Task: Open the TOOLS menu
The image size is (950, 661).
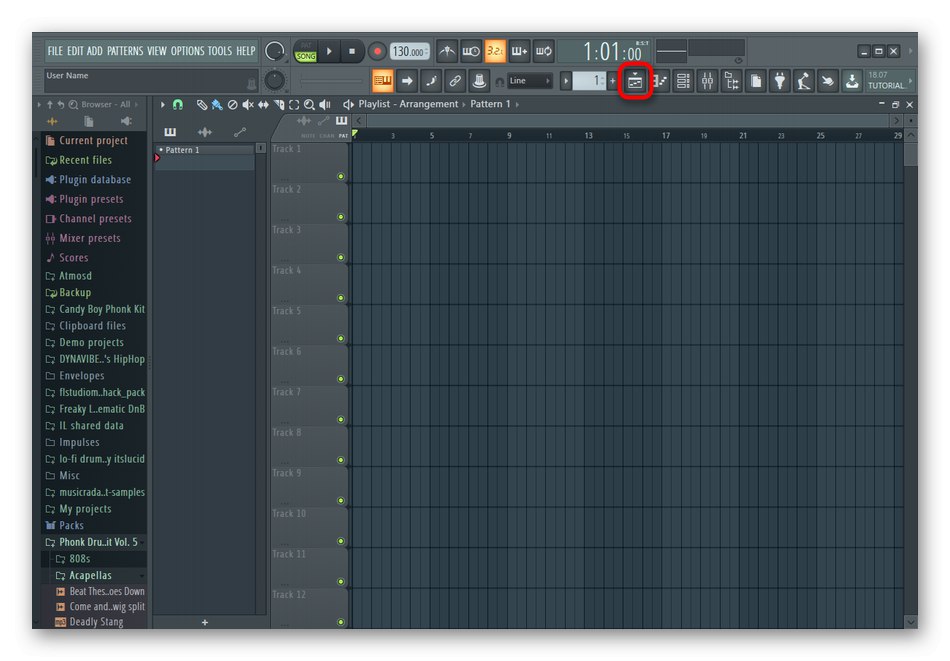Action: (219, 51)
